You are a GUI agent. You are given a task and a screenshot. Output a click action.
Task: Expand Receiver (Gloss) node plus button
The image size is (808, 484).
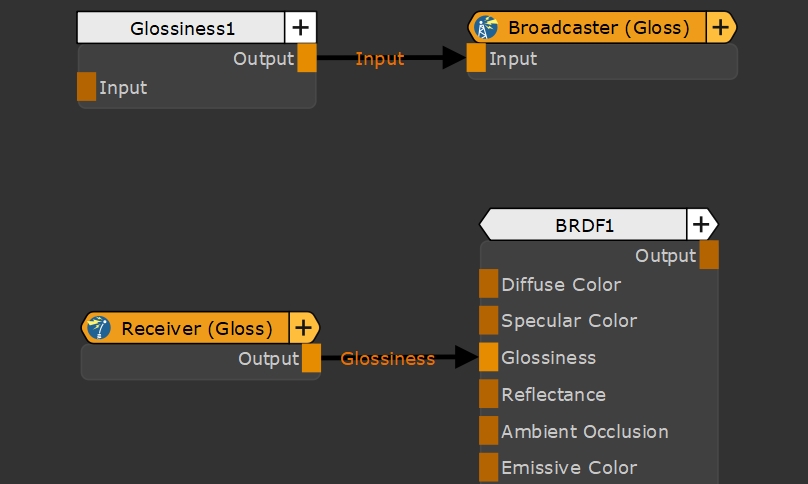303,327
